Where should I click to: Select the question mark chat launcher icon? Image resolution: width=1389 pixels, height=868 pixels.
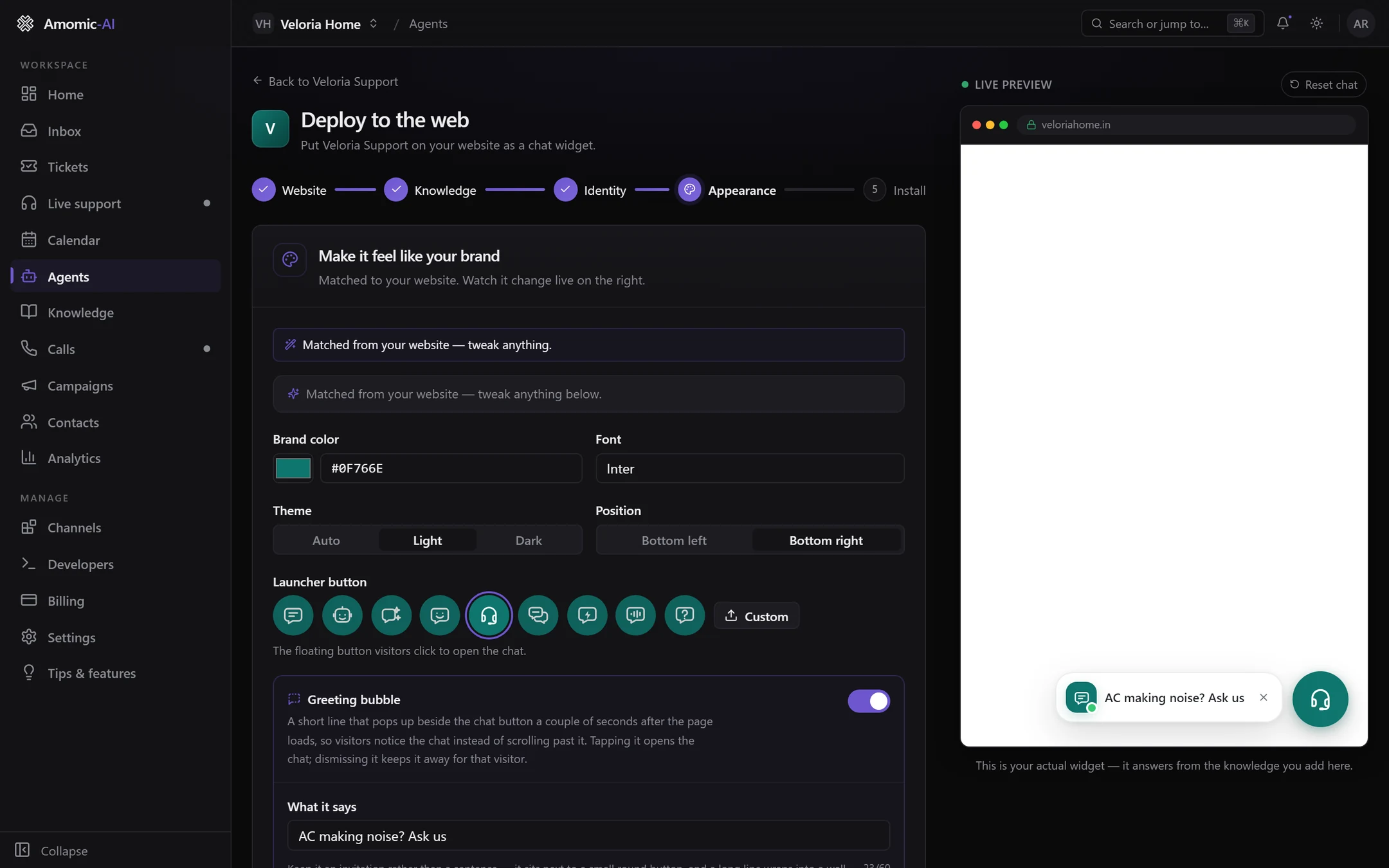(685, 615)
